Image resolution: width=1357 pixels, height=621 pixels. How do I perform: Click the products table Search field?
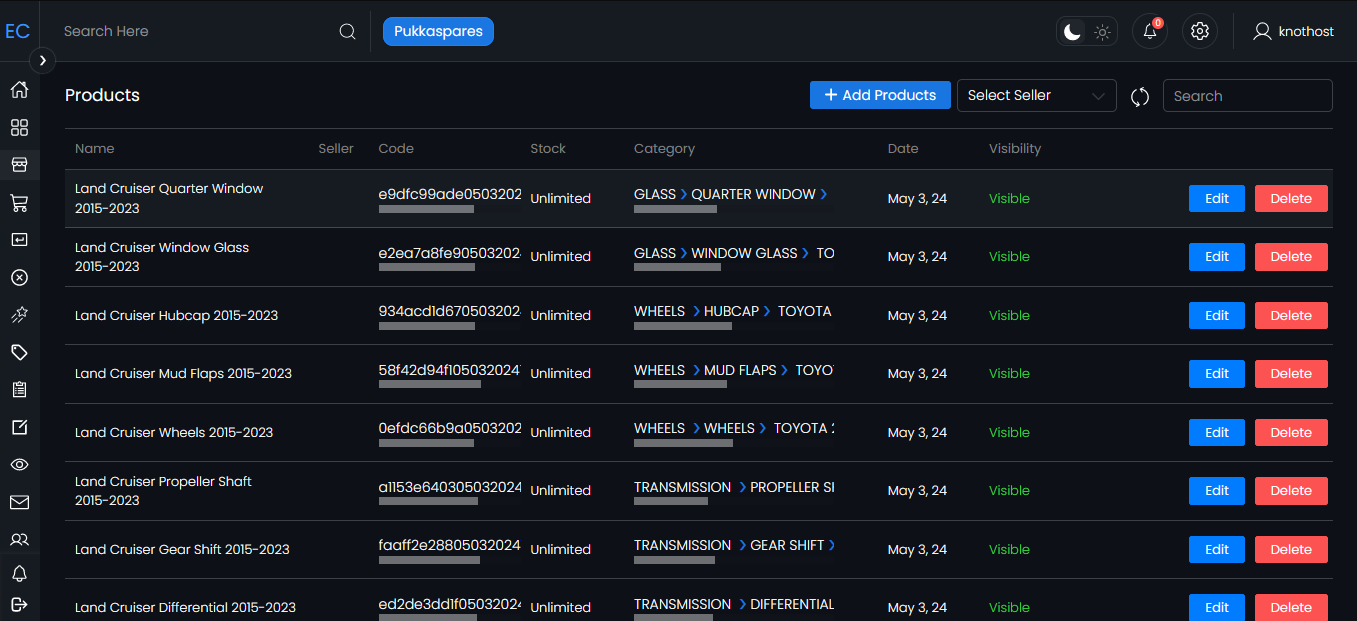pyautogui.click(x=1247, y=96)
